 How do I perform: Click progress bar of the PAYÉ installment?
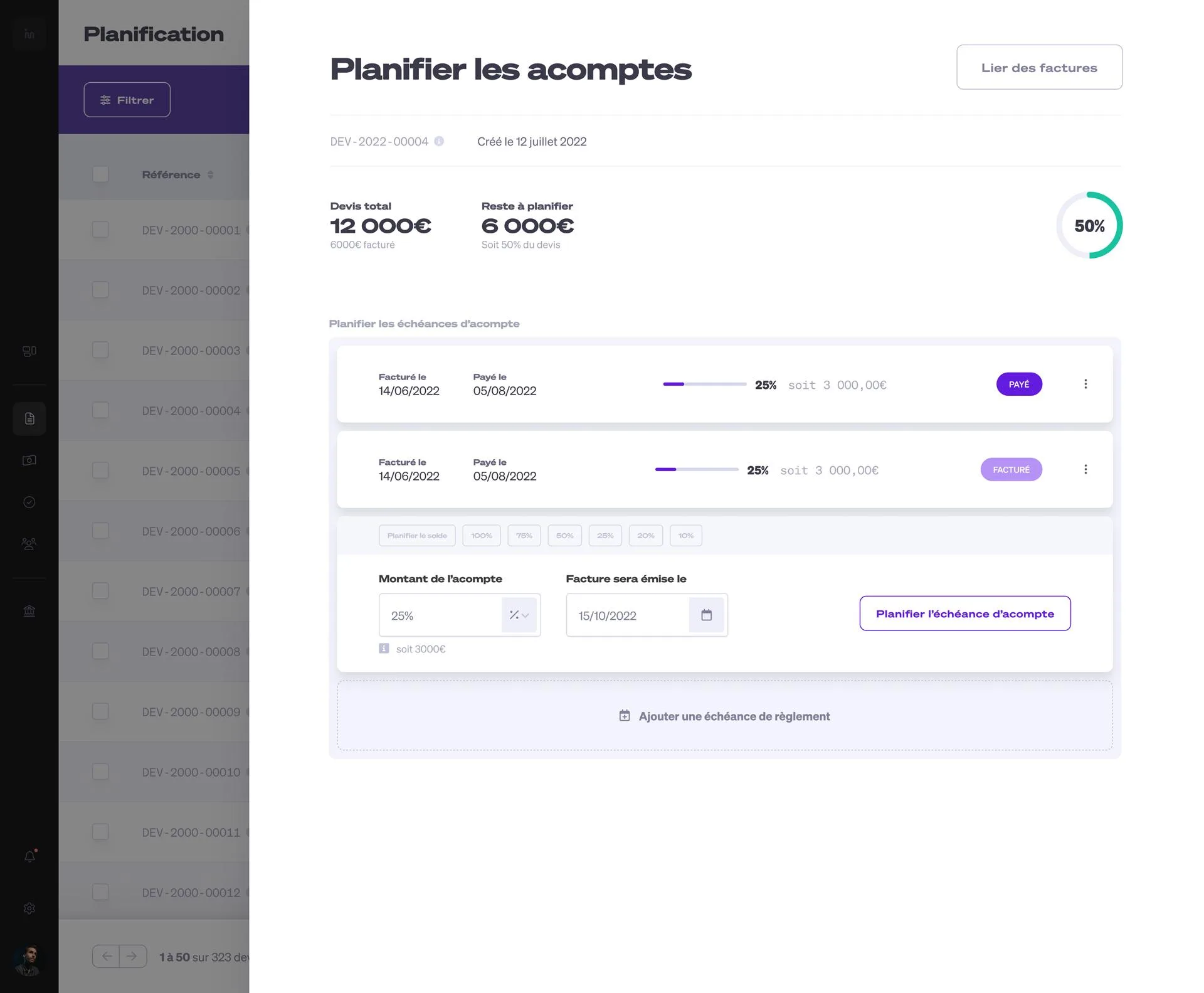pyautogui.click(x=705, y=384)
